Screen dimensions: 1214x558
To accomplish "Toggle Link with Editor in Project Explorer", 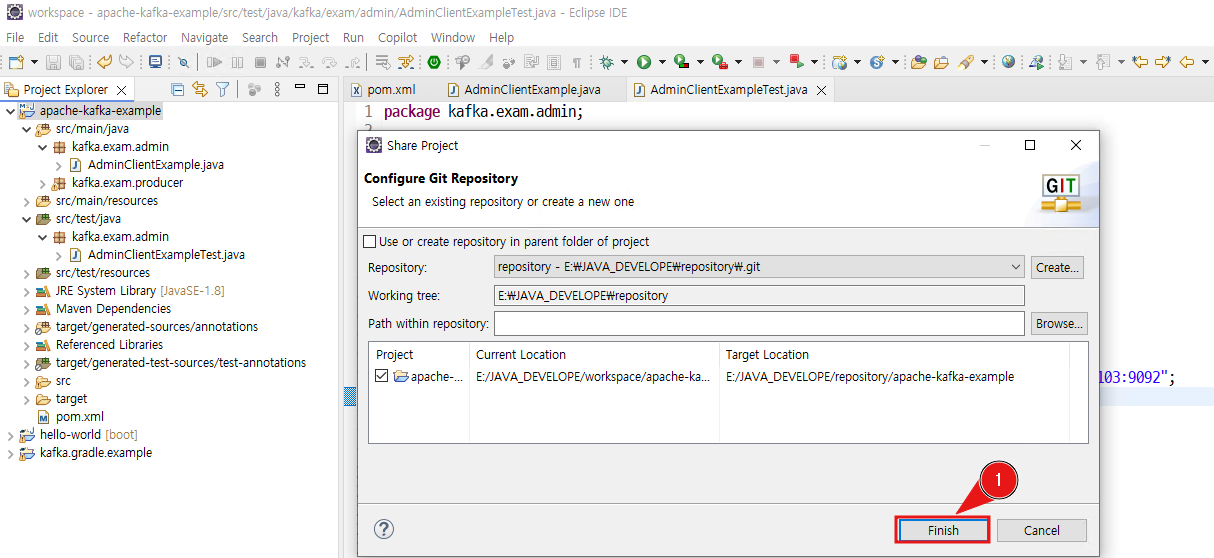I will click(200, 89).
